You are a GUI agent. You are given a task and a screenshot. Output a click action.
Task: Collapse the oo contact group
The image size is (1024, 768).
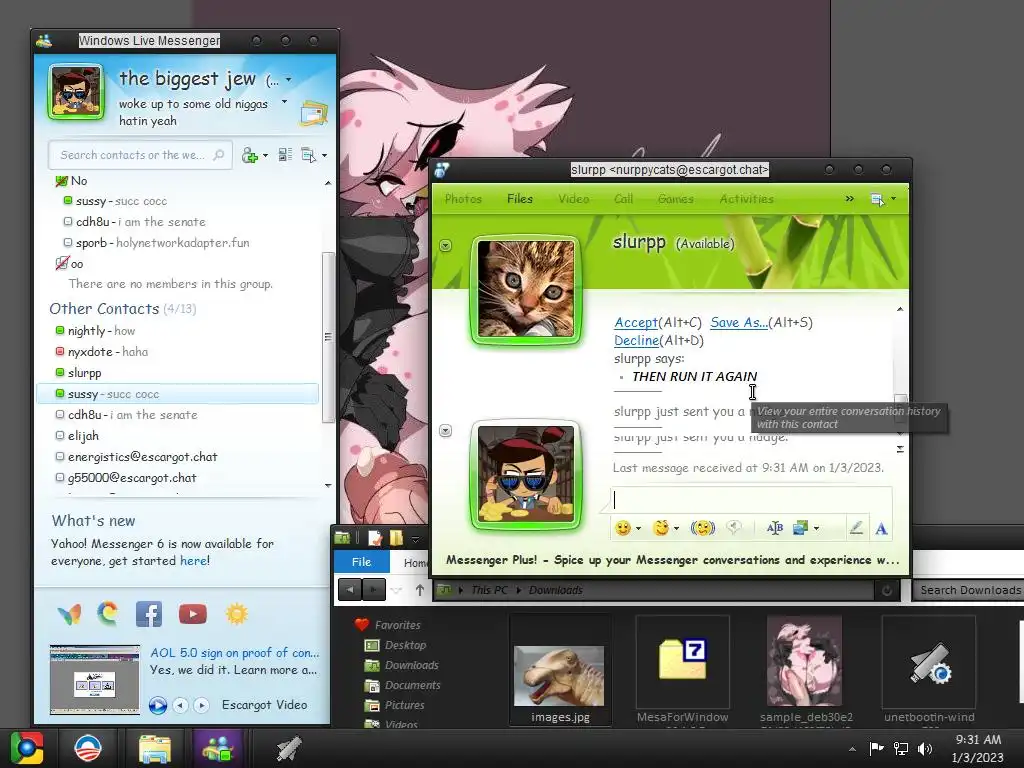[61, 264]
